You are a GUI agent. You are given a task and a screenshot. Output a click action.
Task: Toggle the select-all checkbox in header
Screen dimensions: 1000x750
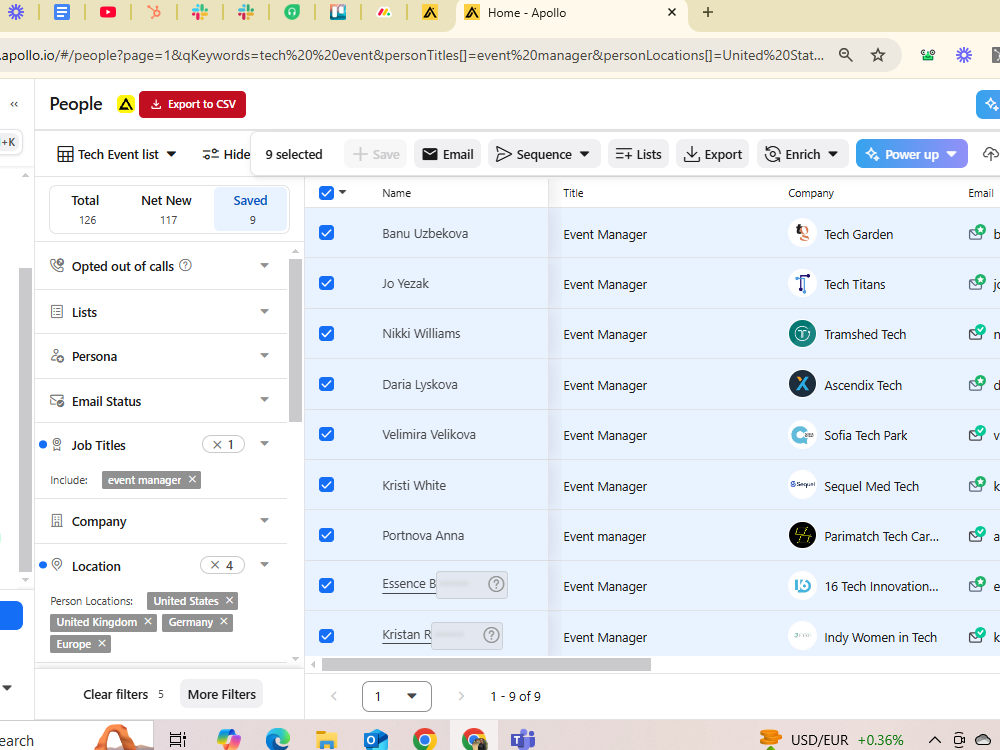pyautogui.click(x=326, y=193)
